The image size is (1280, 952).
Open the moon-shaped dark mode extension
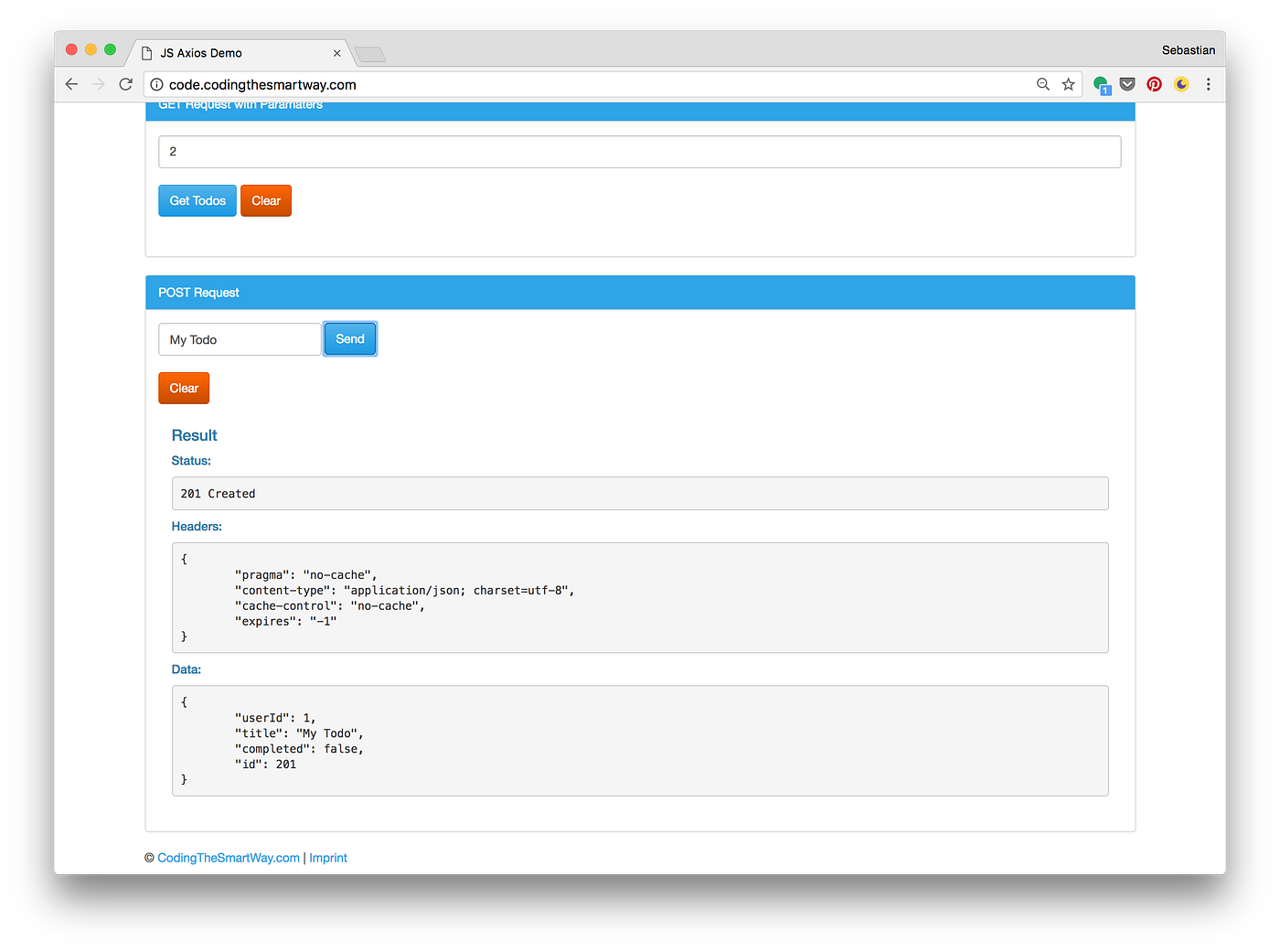[1180, 83]
